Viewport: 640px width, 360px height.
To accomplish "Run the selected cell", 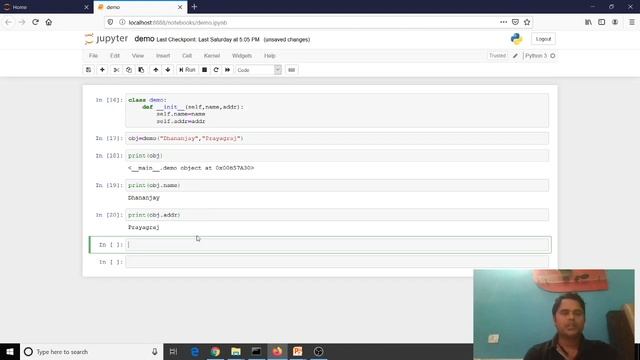I will click(x=187, y=70).
